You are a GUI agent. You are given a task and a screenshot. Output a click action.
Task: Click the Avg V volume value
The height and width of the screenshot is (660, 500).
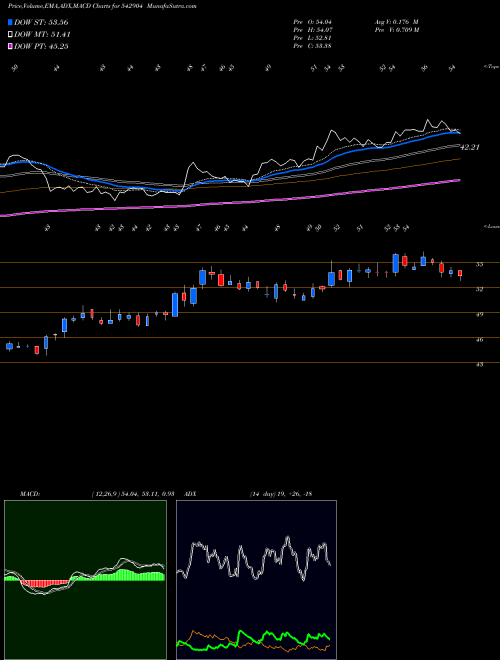pos(396,22)
